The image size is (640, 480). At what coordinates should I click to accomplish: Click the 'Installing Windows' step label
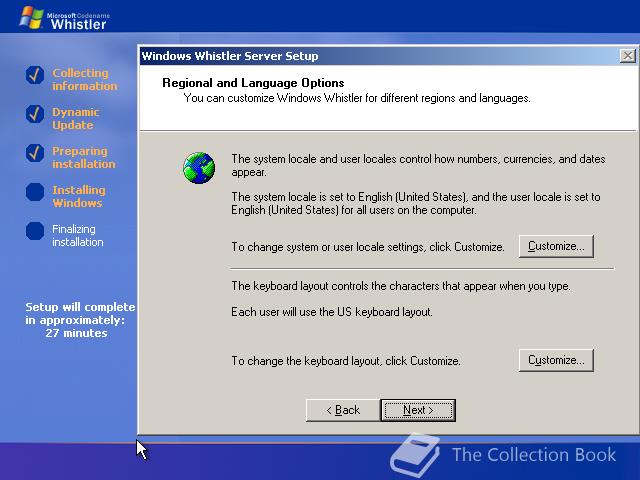[79, 196]
